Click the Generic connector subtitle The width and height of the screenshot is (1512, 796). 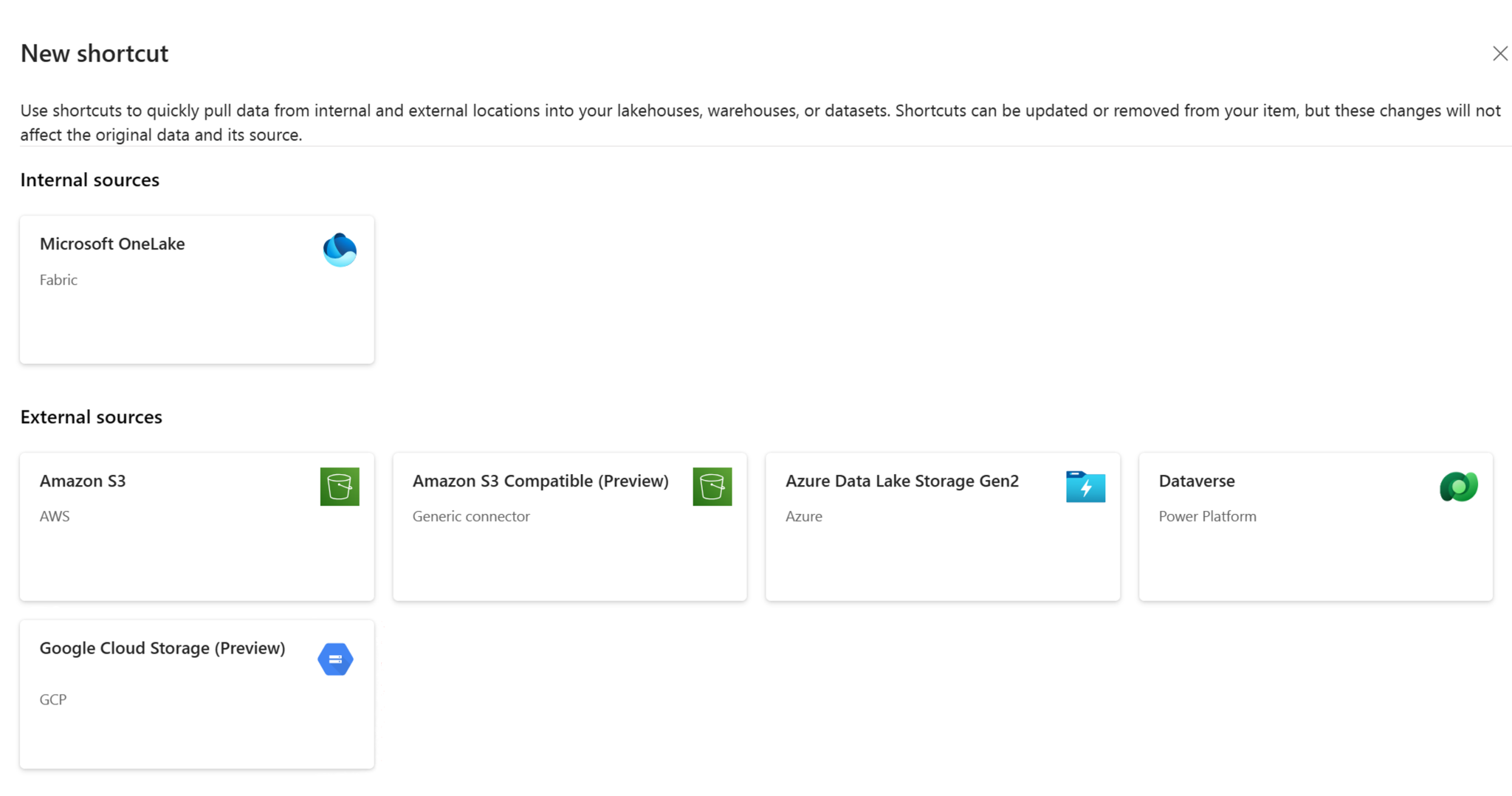tap(471, 516)
